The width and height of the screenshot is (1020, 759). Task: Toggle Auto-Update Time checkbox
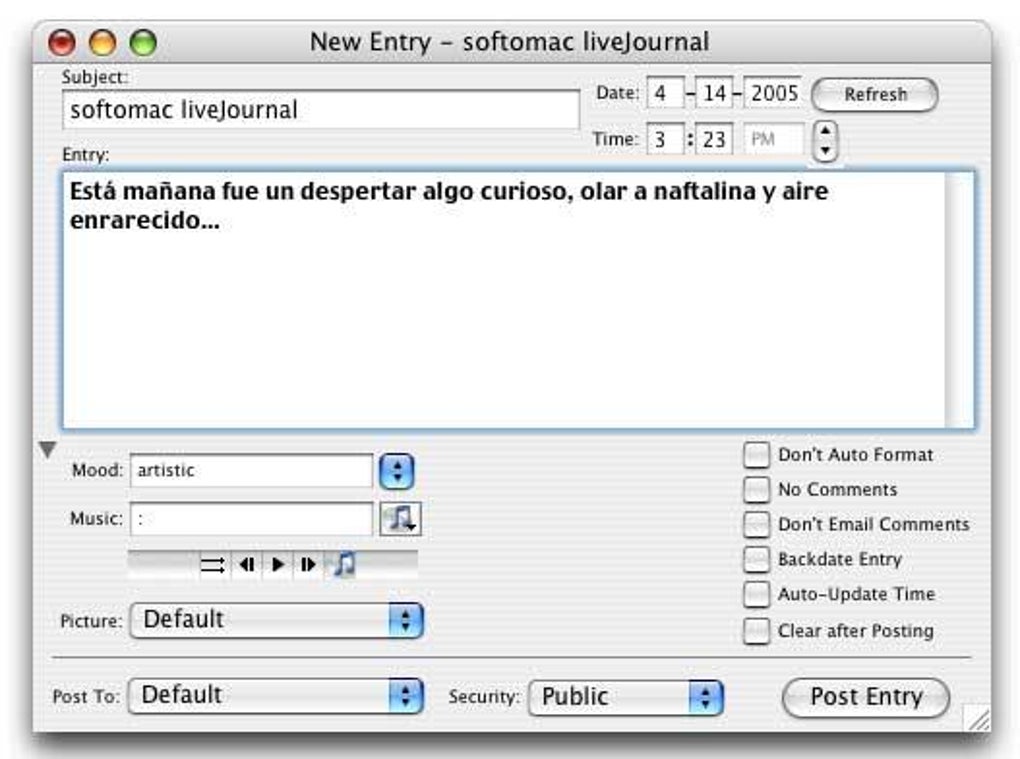756,594
